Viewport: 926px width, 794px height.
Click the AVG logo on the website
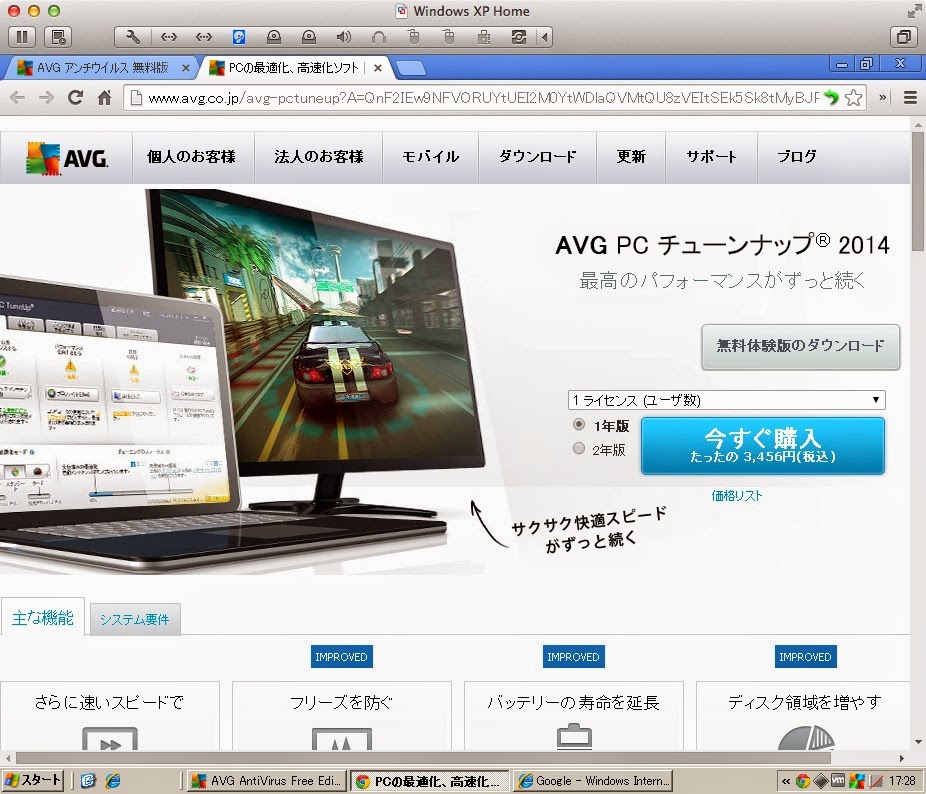[x=67, y=158]
